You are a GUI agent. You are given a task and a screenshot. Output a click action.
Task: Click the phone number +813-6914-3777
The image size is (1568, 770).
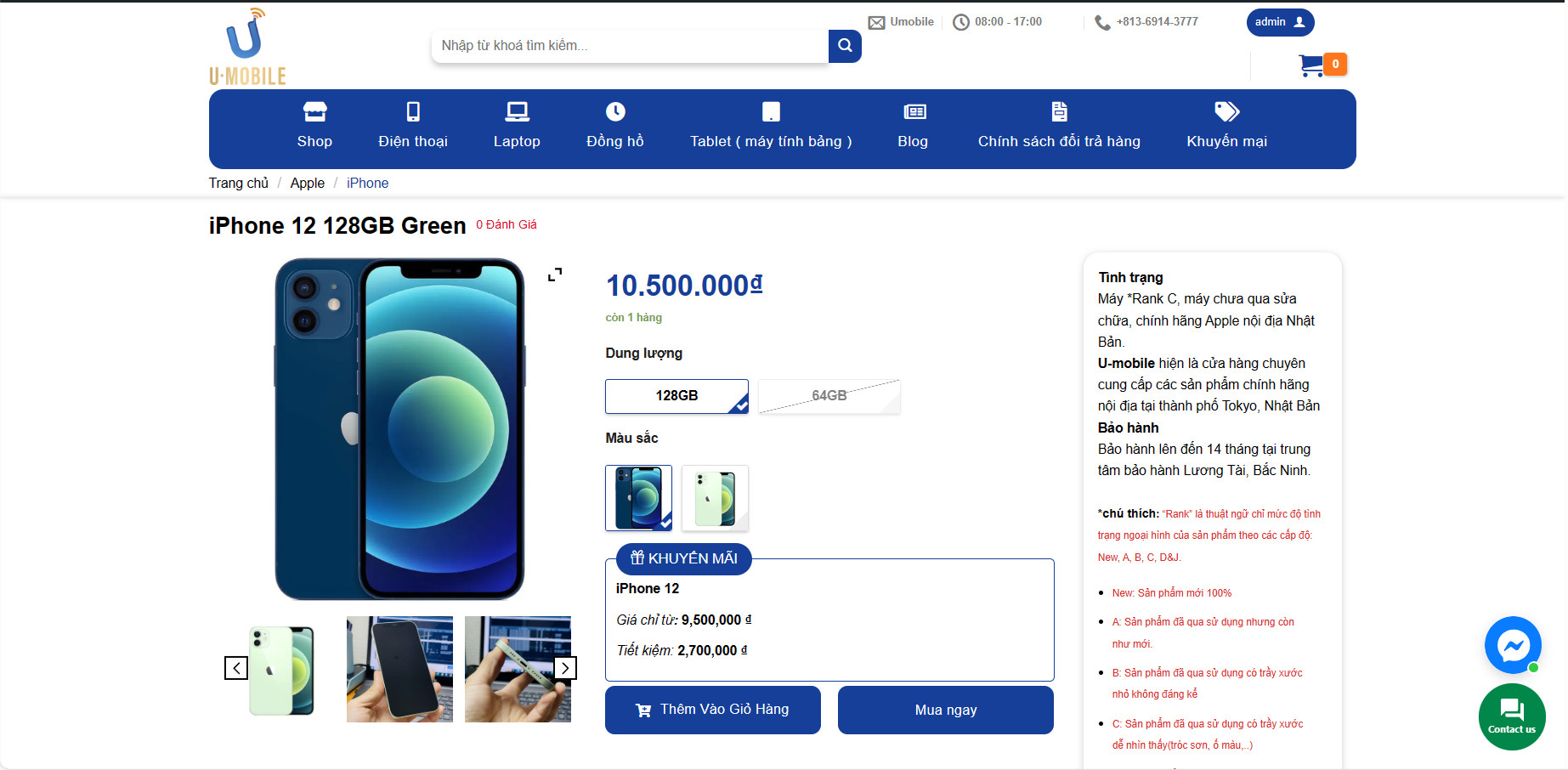pos(1157,22)
